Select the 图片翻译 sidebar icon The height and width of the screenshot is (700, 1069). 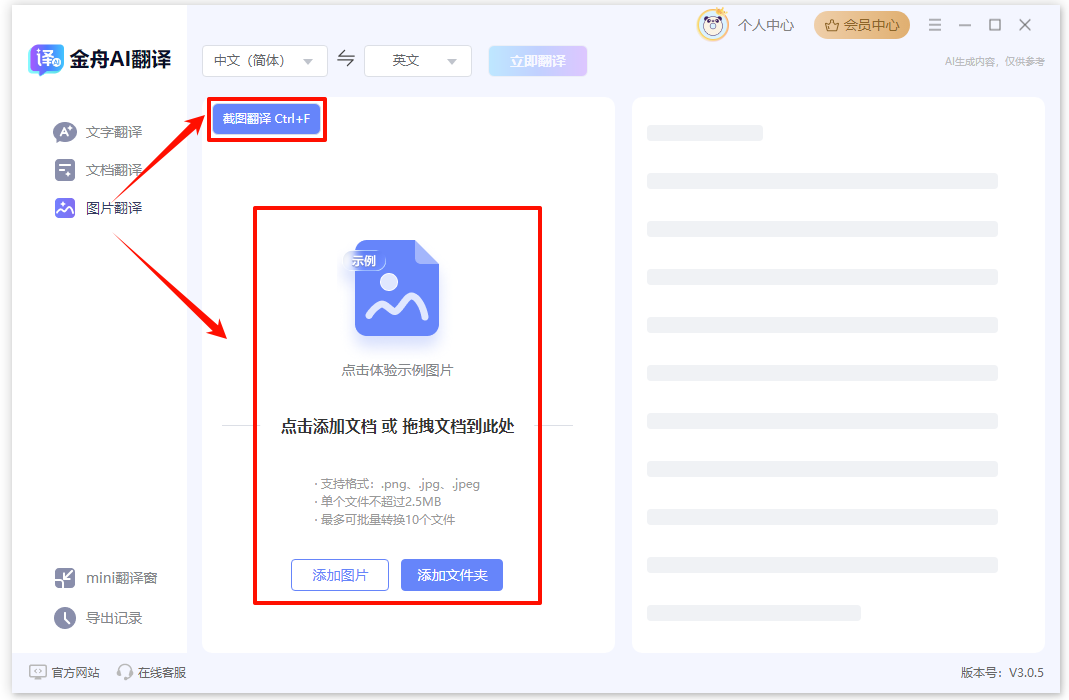[64, 208]
